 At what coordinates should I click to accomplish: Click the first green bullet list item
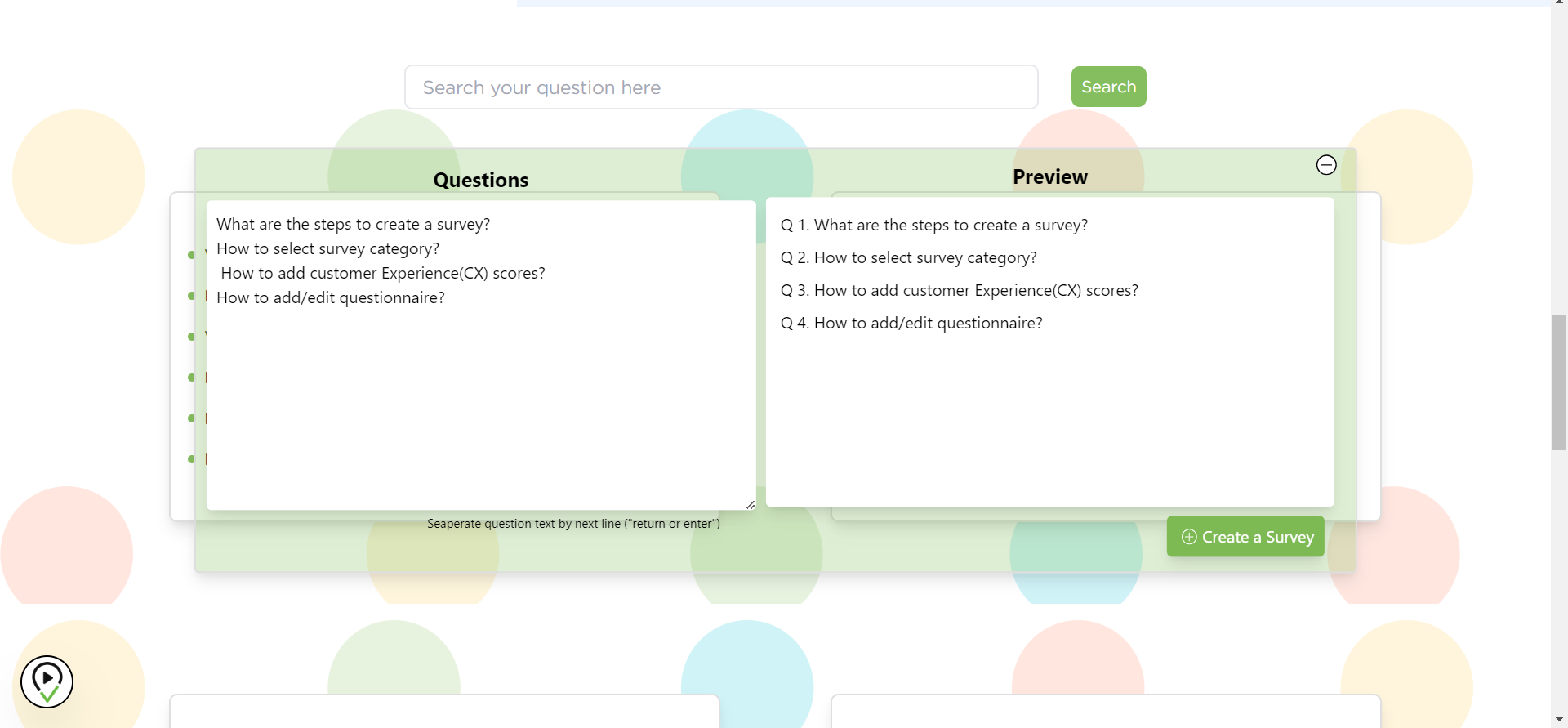click(190, 255)
